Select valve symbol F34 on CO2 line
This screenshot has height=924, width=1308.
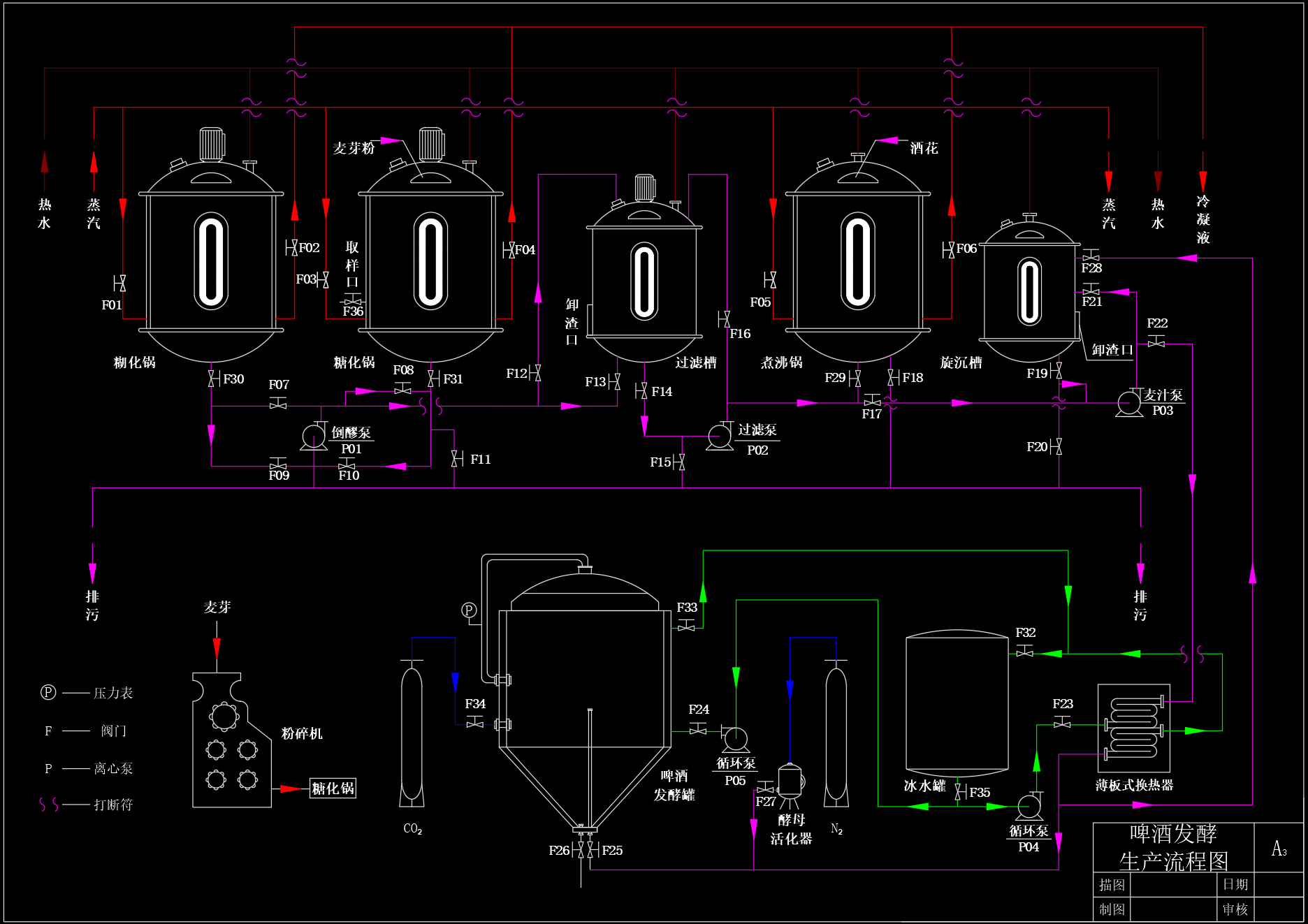tap(474, 721)
